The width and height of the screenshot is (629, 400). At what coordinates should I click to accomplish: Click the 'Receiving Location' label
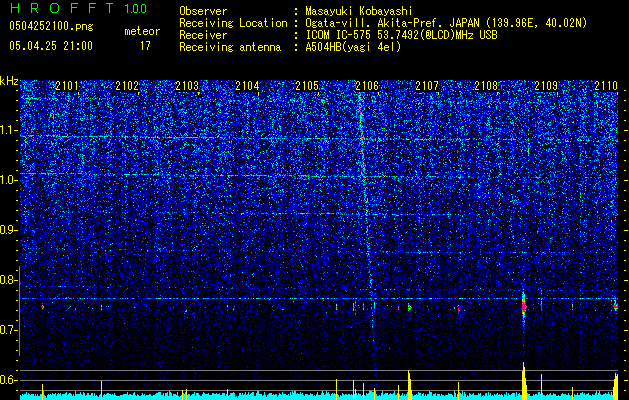click(233, 23)
